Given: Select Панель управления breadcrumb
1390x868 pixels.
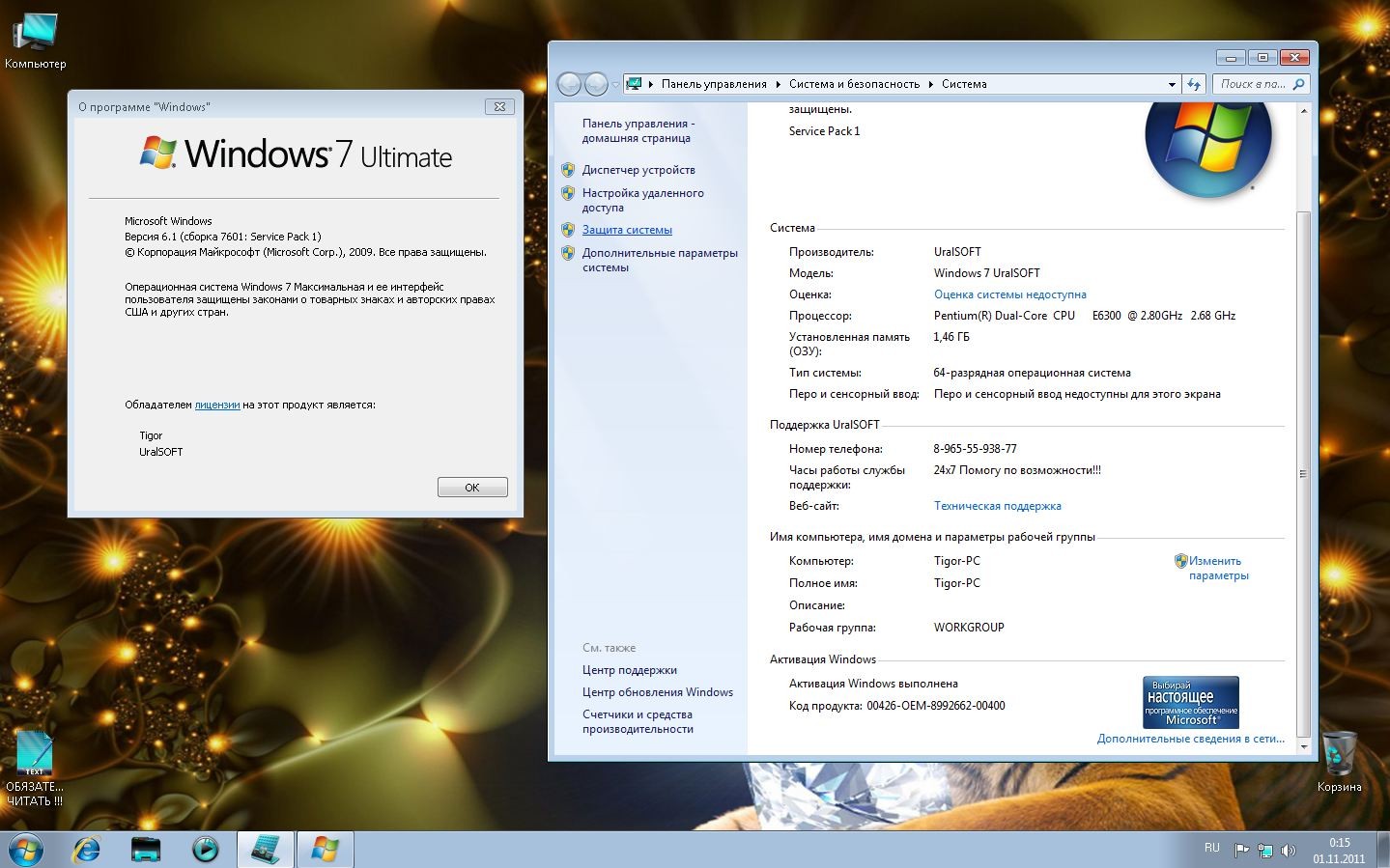Looking at the screenshot, I should pos(714,84).
